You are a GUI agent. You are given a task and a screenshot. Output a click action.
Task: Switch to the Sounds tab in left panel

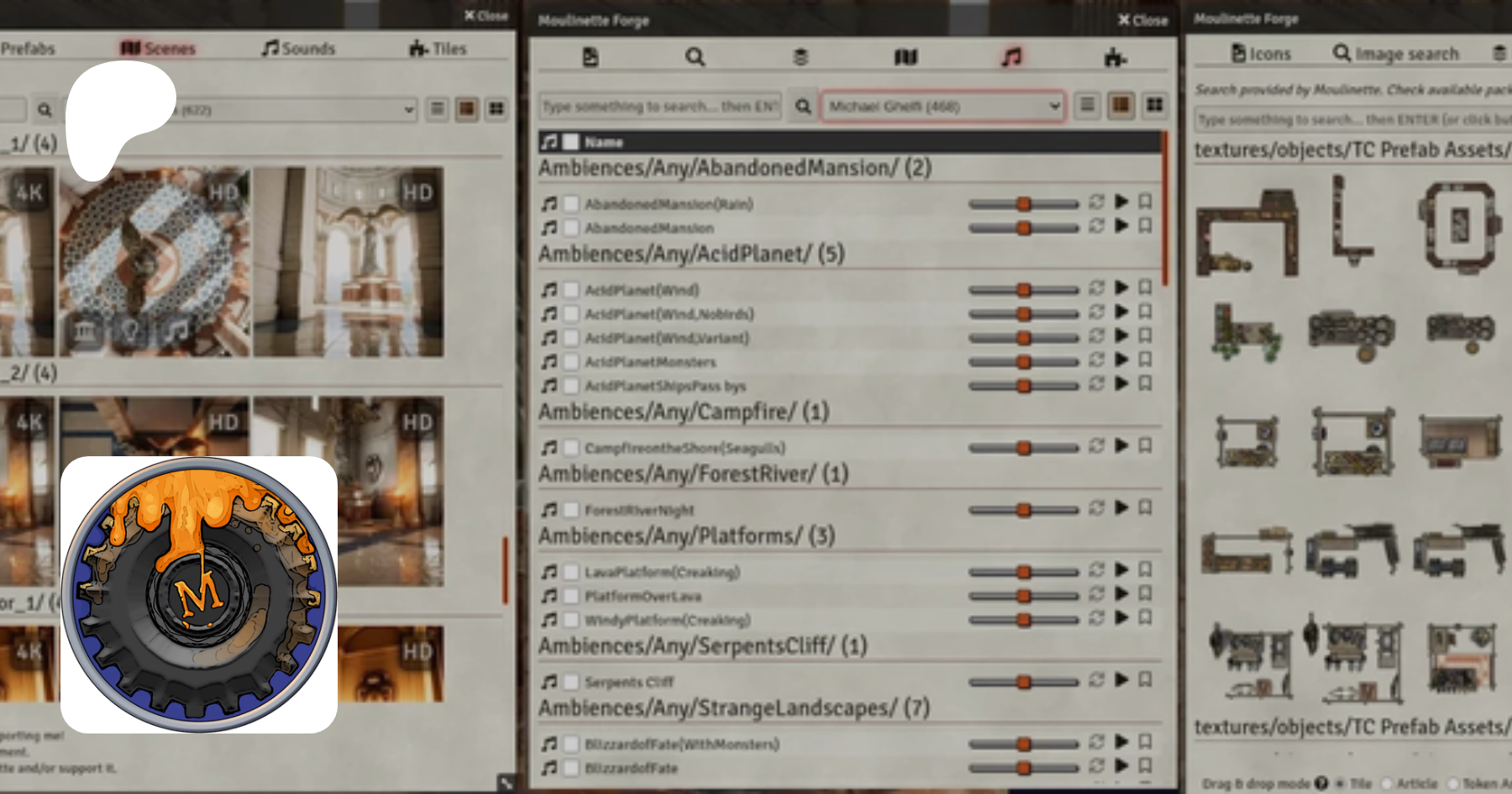298,49
